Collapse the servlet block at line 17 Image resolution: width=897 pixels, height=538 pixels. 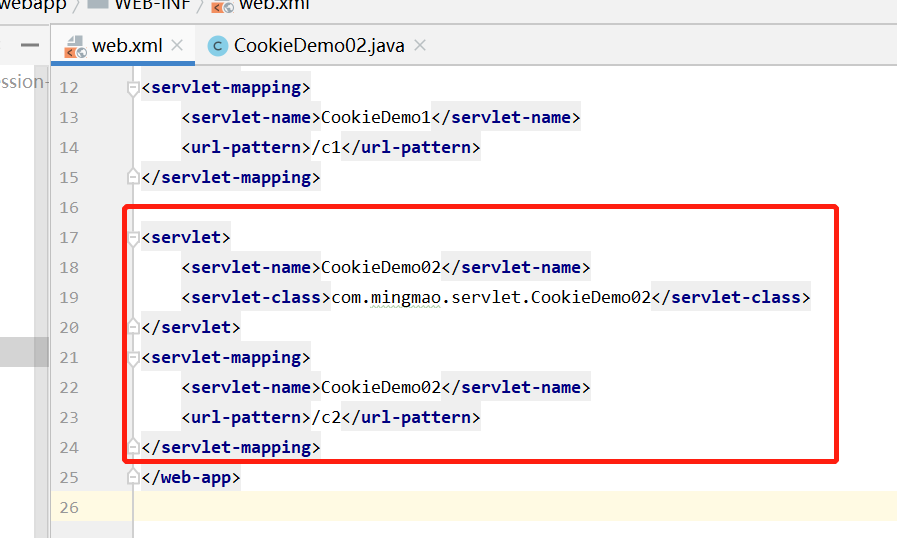pyautogui.click(x=133, y=239)
